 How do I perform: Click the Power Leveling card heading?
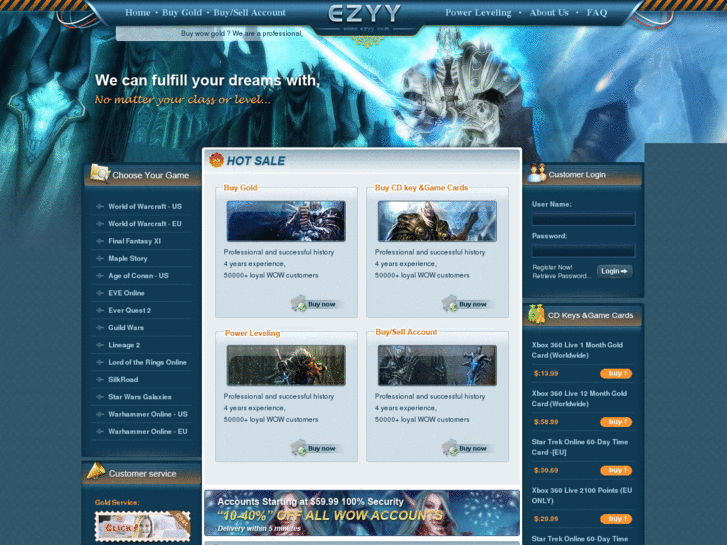252,333
